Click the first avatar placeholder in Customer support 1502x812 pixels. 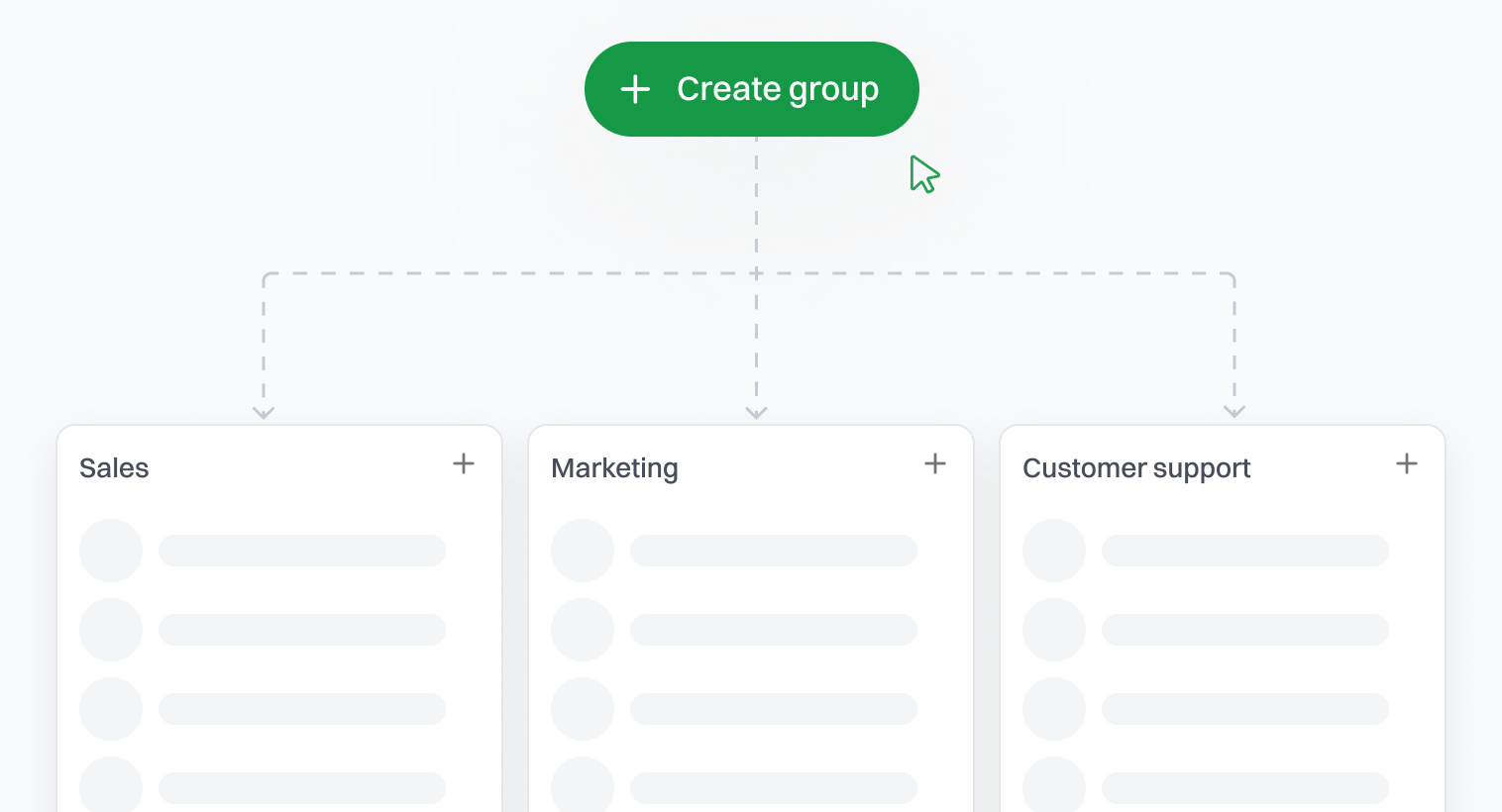point(1054,551)
